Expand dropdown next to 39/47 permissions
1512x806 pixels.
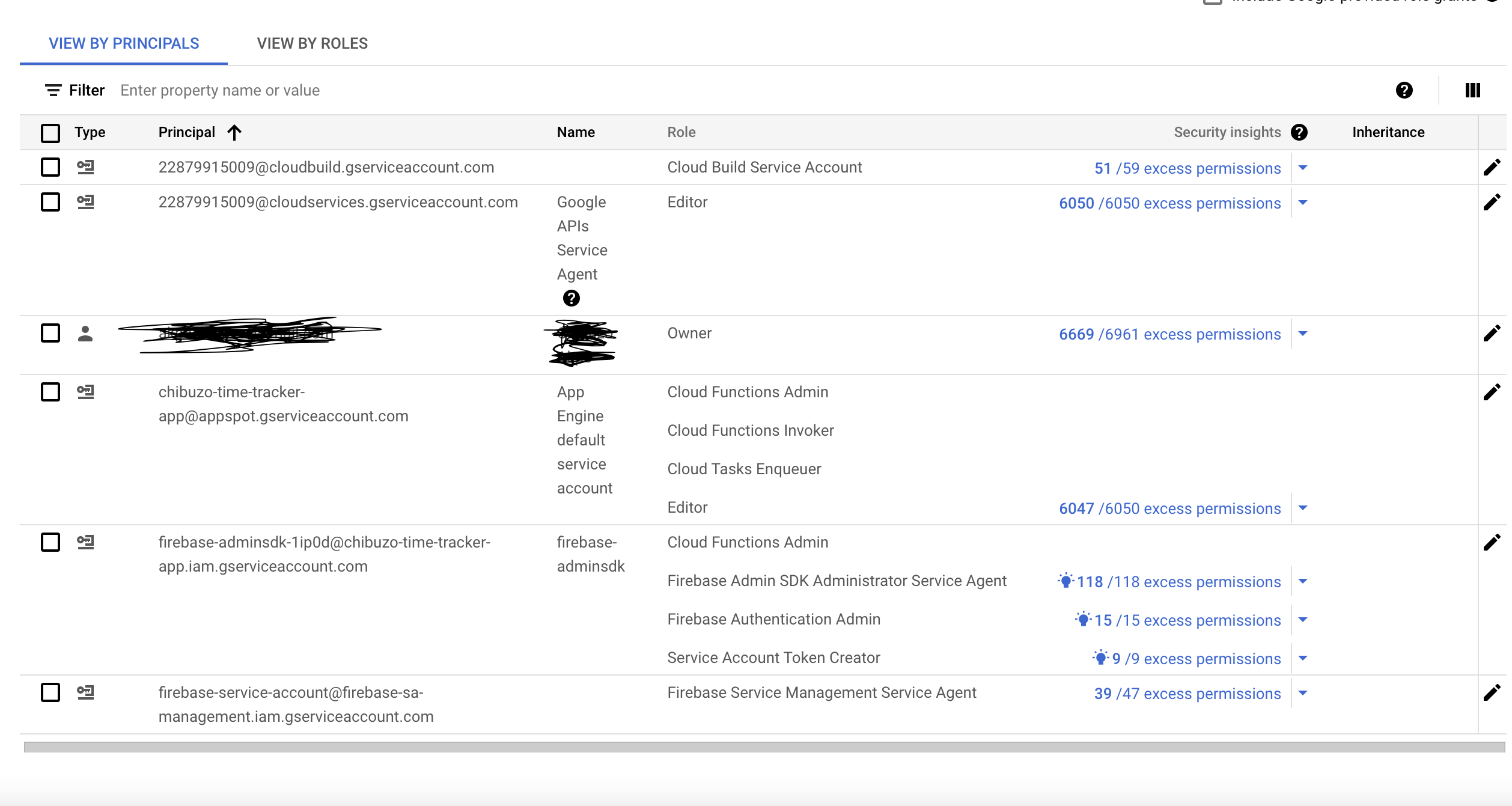point(1303,693)
